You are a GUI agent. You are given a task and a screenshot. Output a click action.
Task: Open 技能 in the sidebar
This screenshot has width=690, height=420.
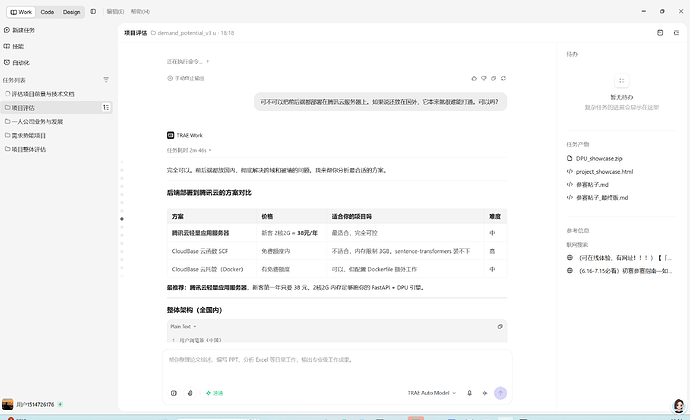click(x=14, y=46)
